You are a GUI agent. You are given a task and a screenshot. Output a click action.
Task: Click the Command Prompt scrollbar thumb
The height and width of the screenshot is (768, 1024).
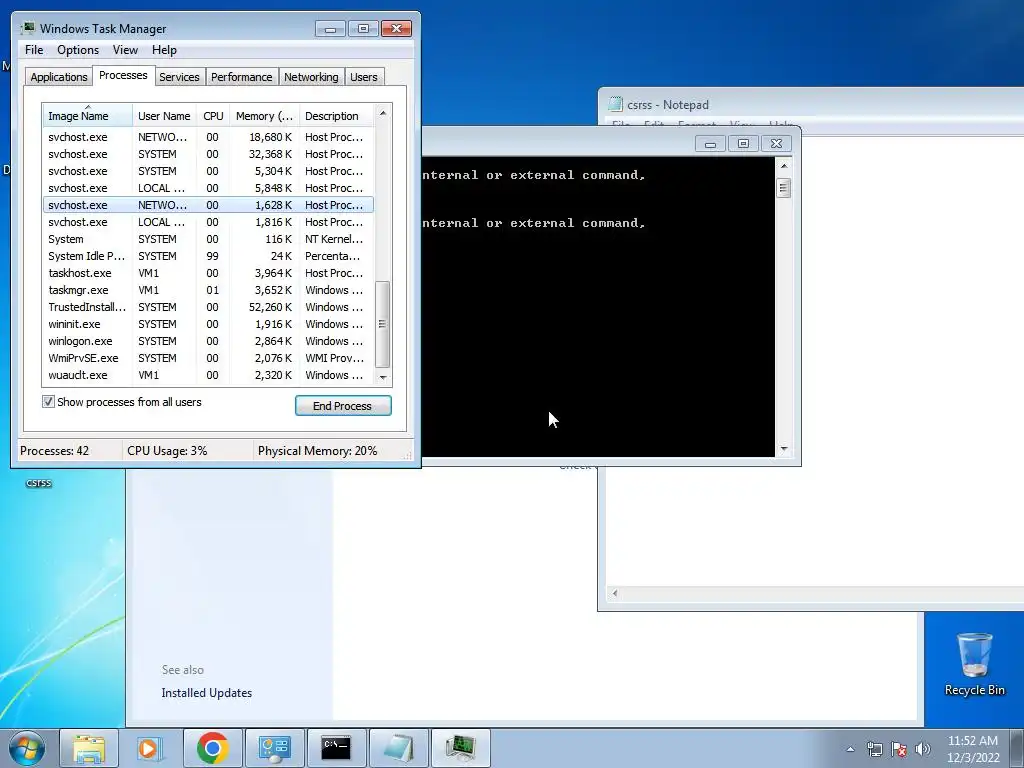coord(784,188)
